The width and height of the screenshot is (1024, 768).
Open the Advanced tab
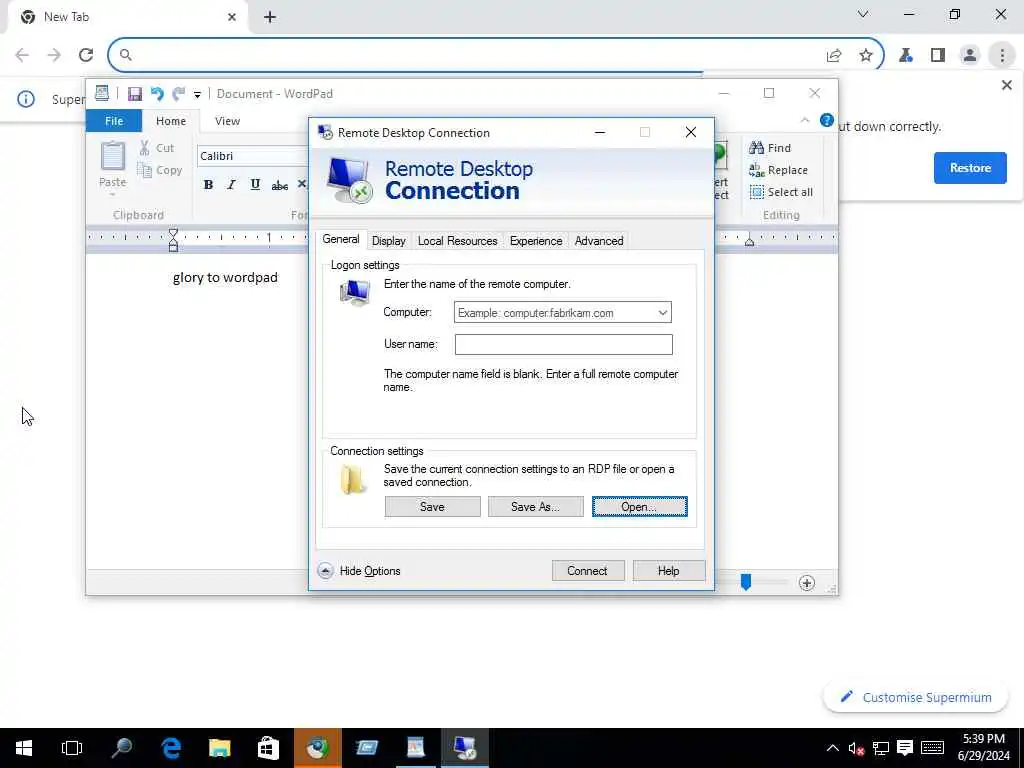(x=599, y=241)
